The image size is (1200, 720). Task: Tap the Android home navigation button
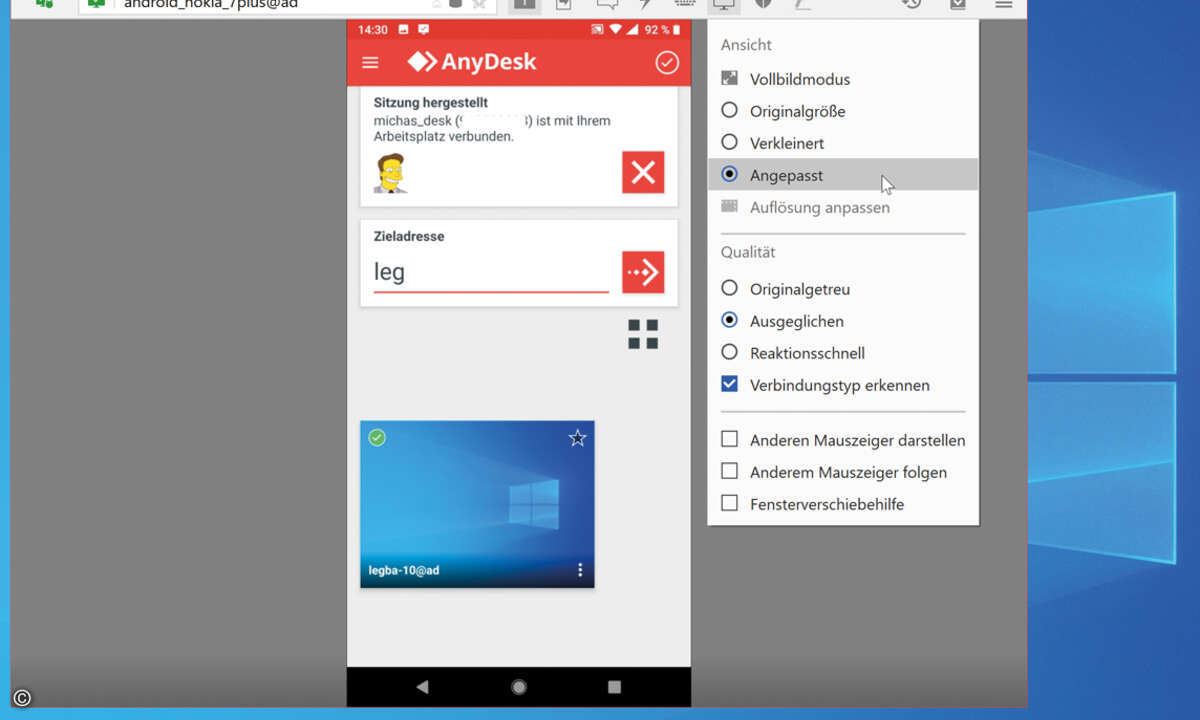[518, 687]
